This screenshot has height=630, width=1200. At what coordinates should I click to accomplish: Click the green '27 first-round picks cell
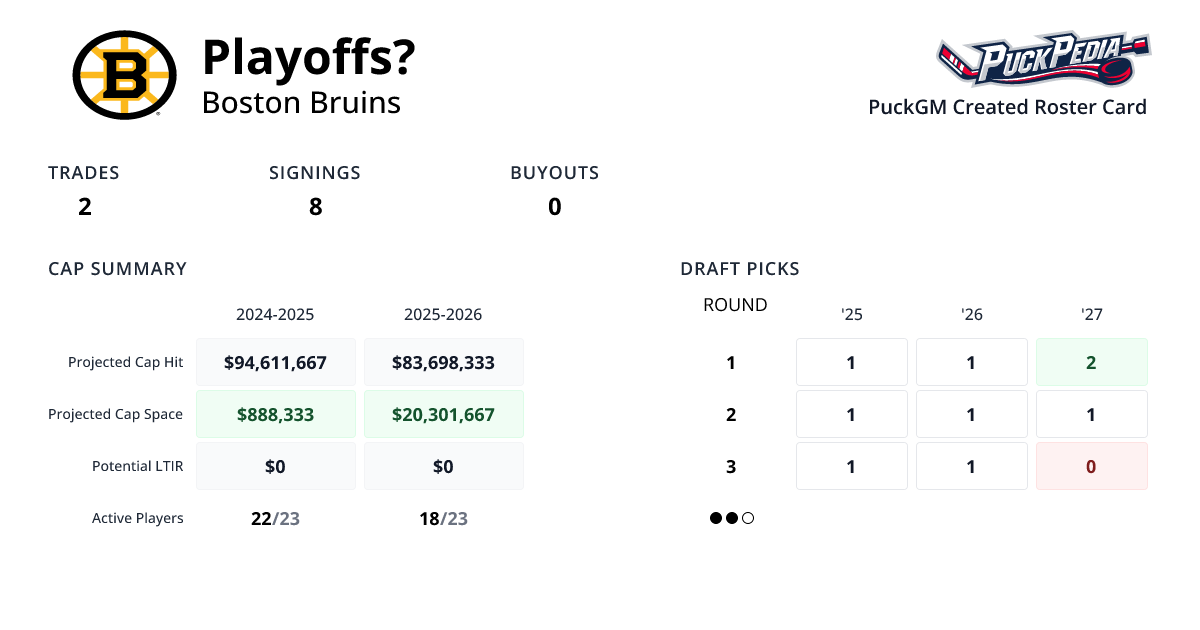[1091, 362]
